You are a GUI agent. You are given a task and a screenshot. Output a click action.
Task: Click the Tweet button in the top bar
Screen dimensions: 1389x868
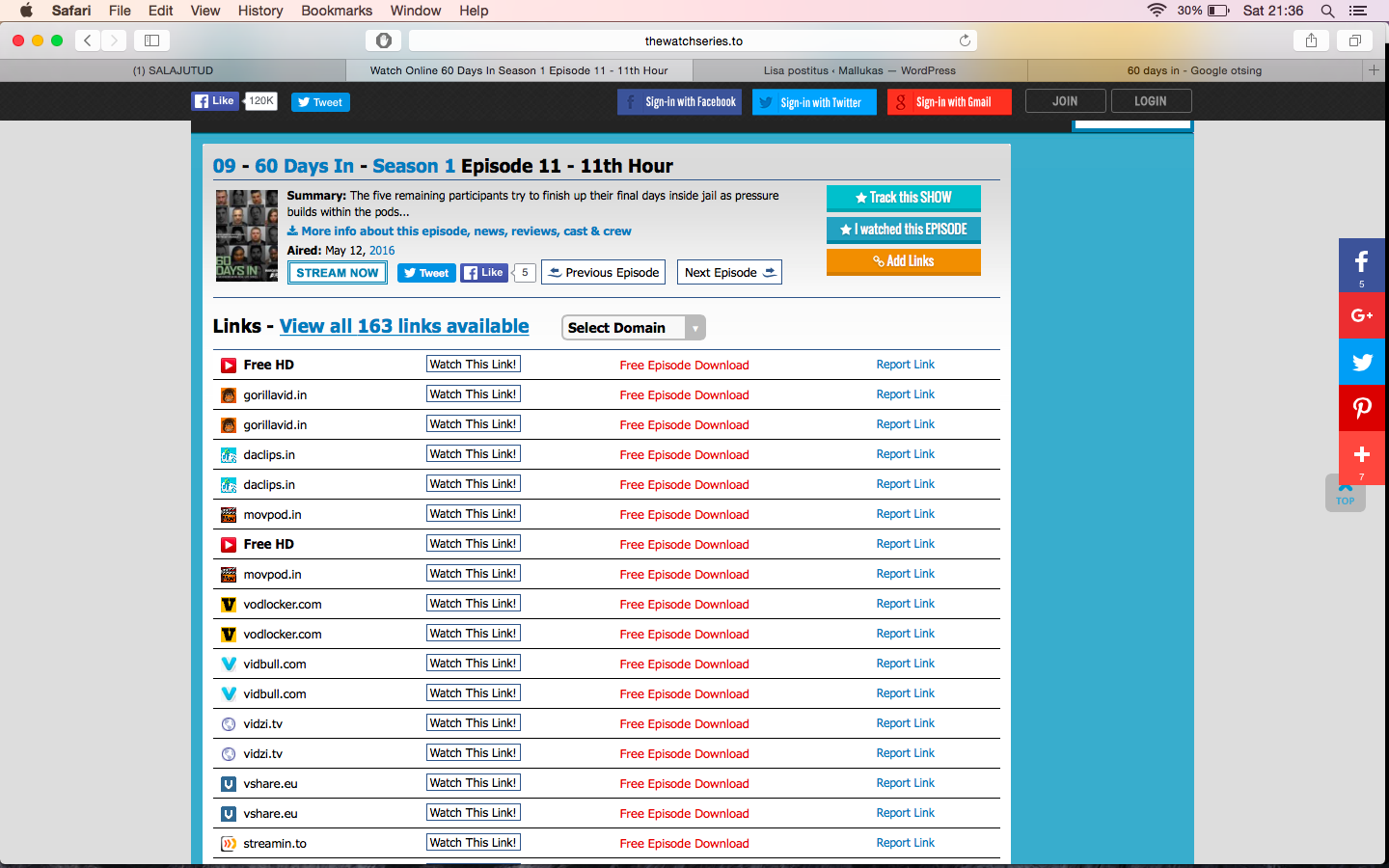(320, 102)
